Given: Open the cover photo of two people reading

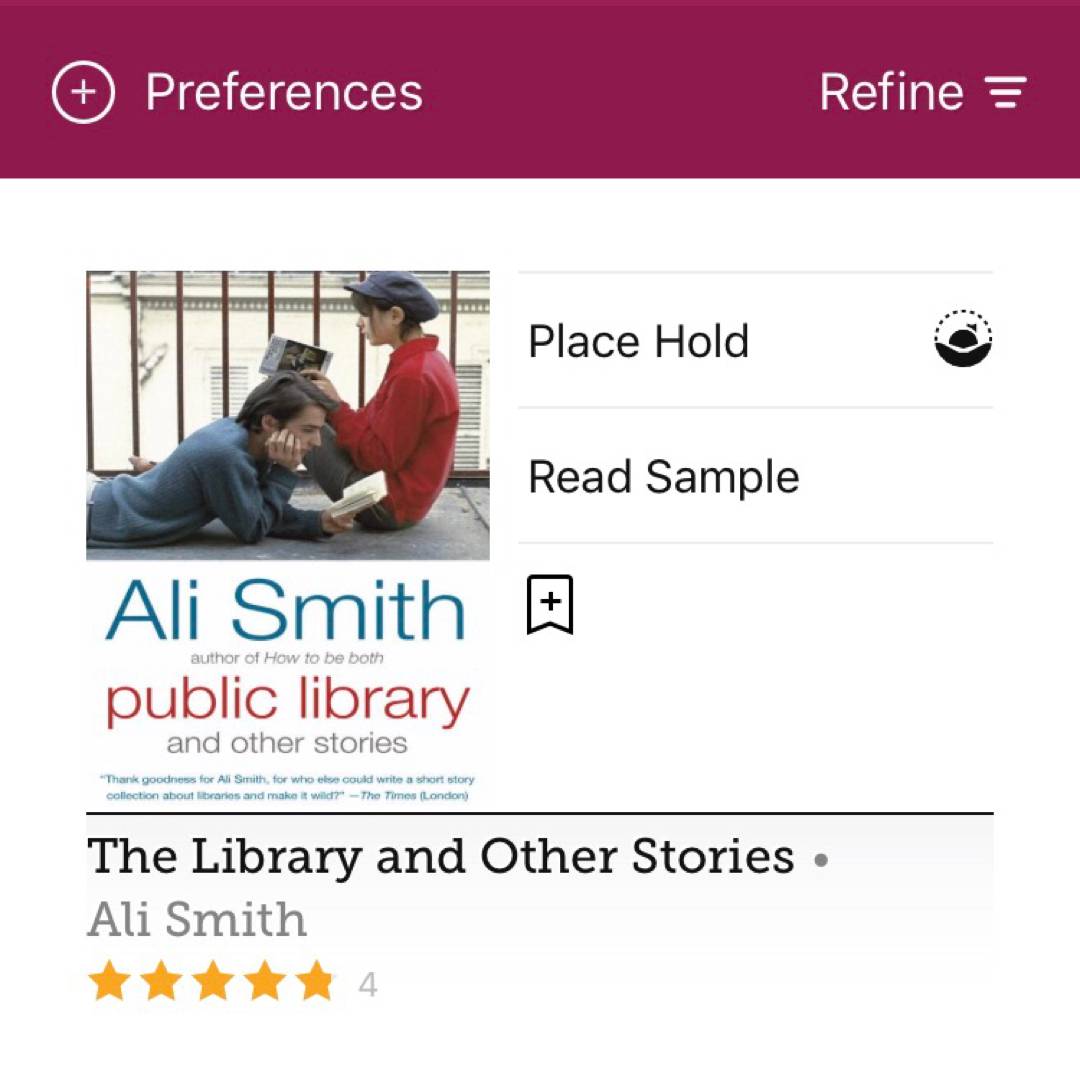Looking at the screenshot, I should [x=288, y=415].
